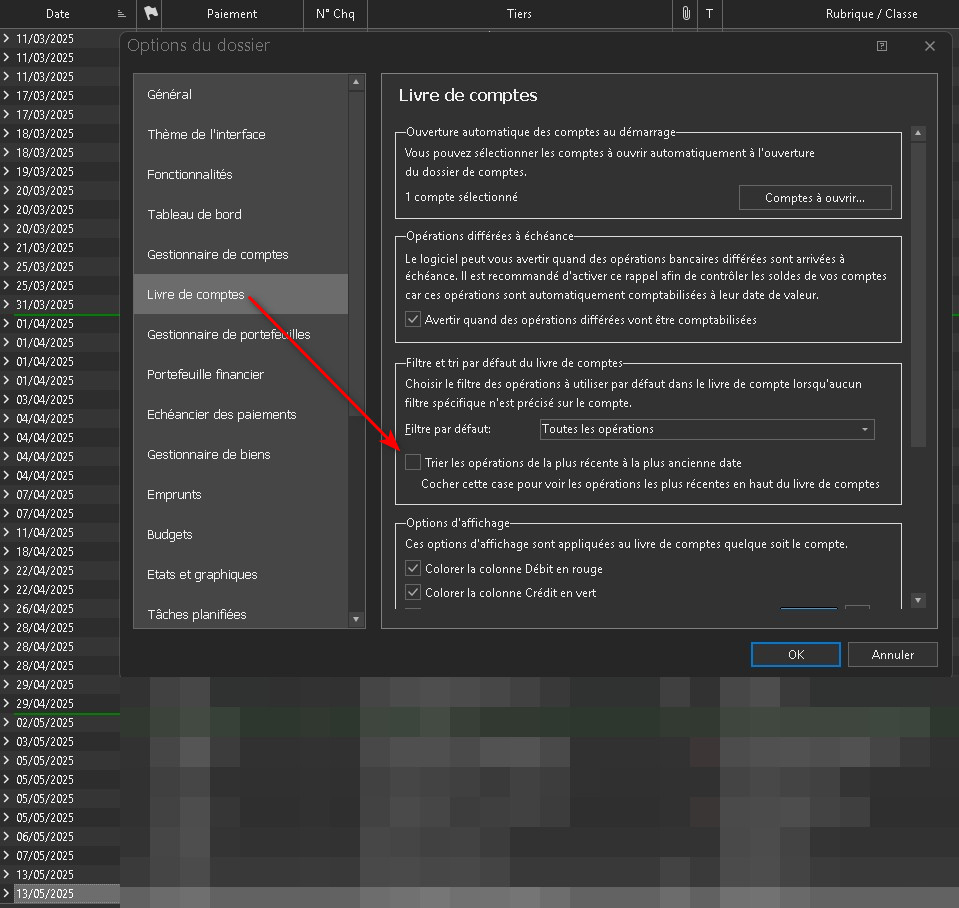Click the Date column sort icon
This screenshot has height=908, width=959.
point(121,14)
